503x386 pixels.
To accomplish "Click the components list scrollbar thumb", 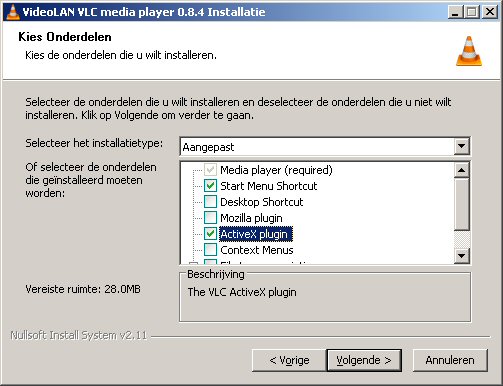I will point(461,204).
